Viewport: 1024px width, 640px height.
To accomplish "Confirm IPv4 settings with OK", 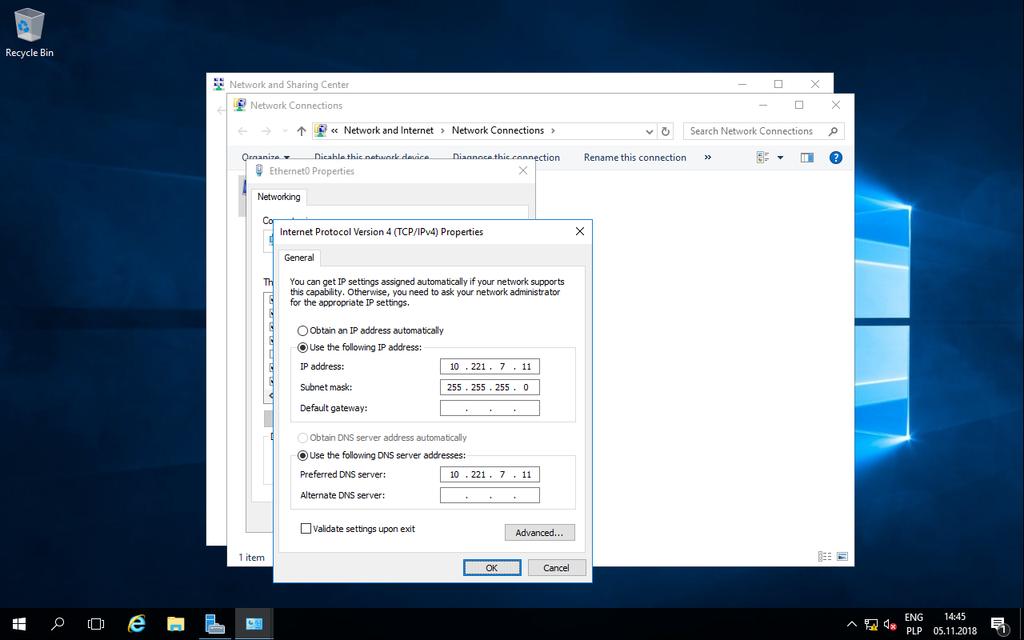I will pyautogui.click(x=492, y=568).
